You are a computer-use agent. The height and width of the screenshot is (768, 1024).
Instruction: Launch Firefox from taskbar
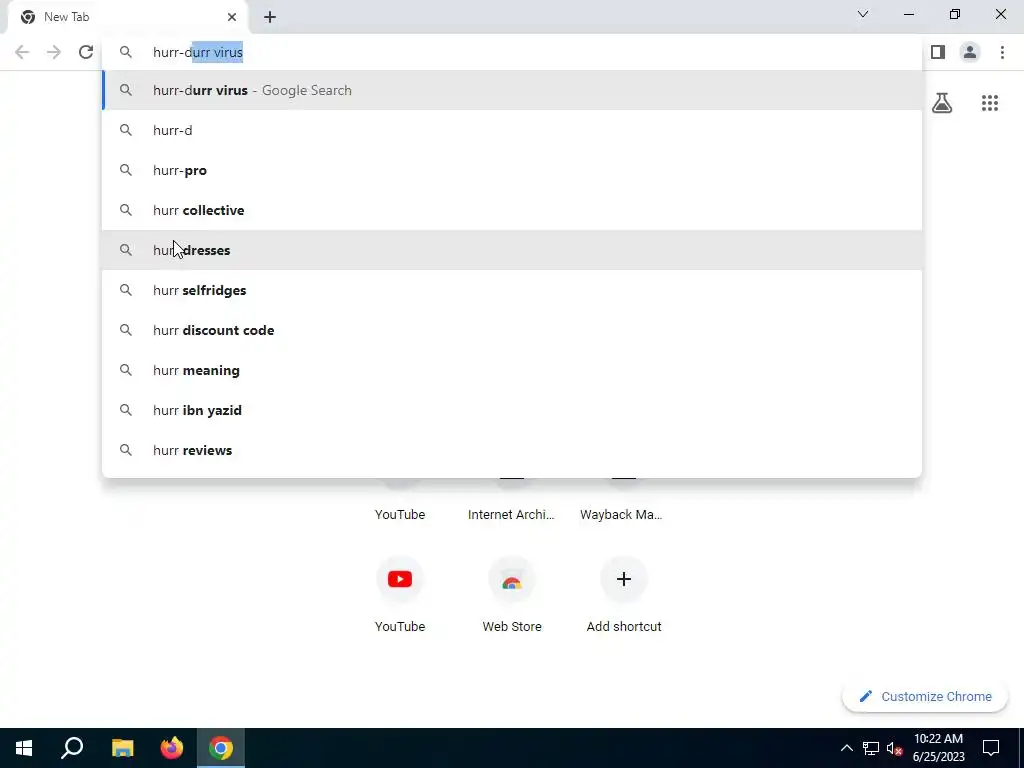point(172,748)
